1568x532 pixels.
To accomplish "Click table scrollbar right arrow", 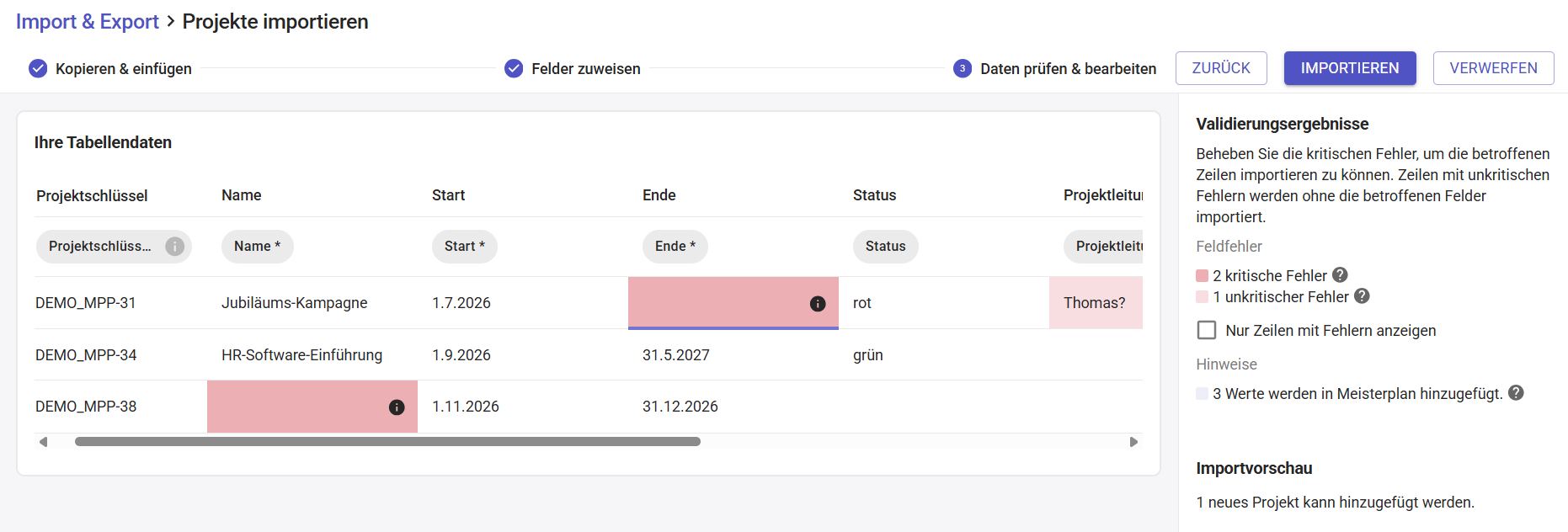I will (1133, 442).
